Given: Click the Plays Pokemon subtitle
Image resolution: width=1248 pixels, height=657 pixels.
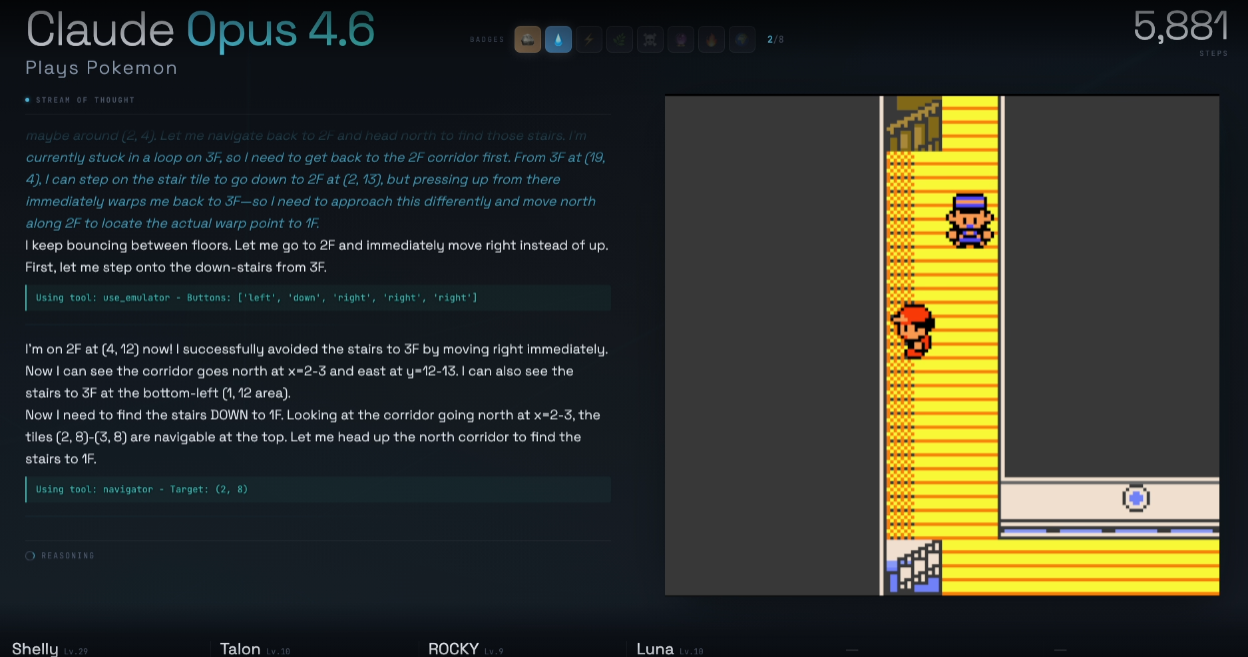Looking at the screenshot, I should pos(101,68).
